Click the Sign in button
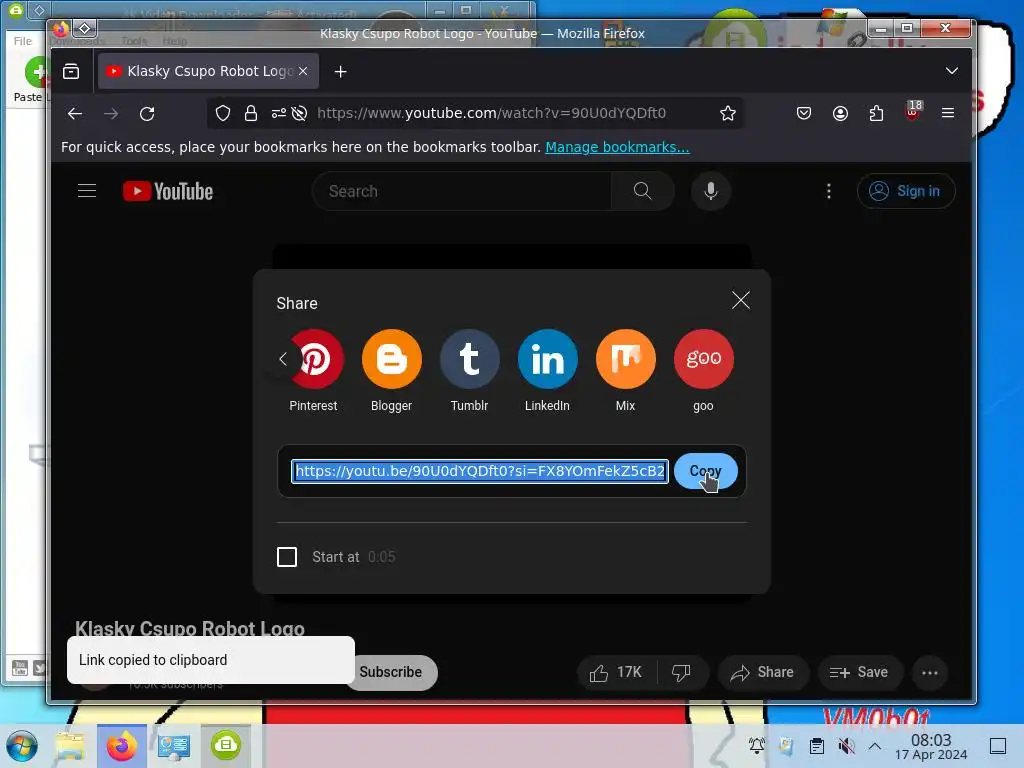The image size is (1024, 768). tap(906, 191)
